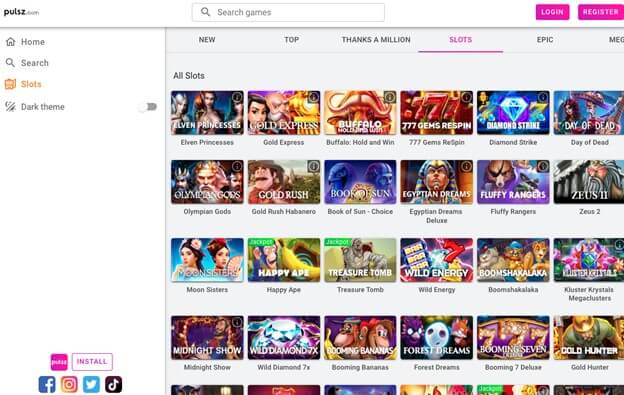Open the TikTok social icon
This screenshot has height=395, width=624.
pos(113,384)
